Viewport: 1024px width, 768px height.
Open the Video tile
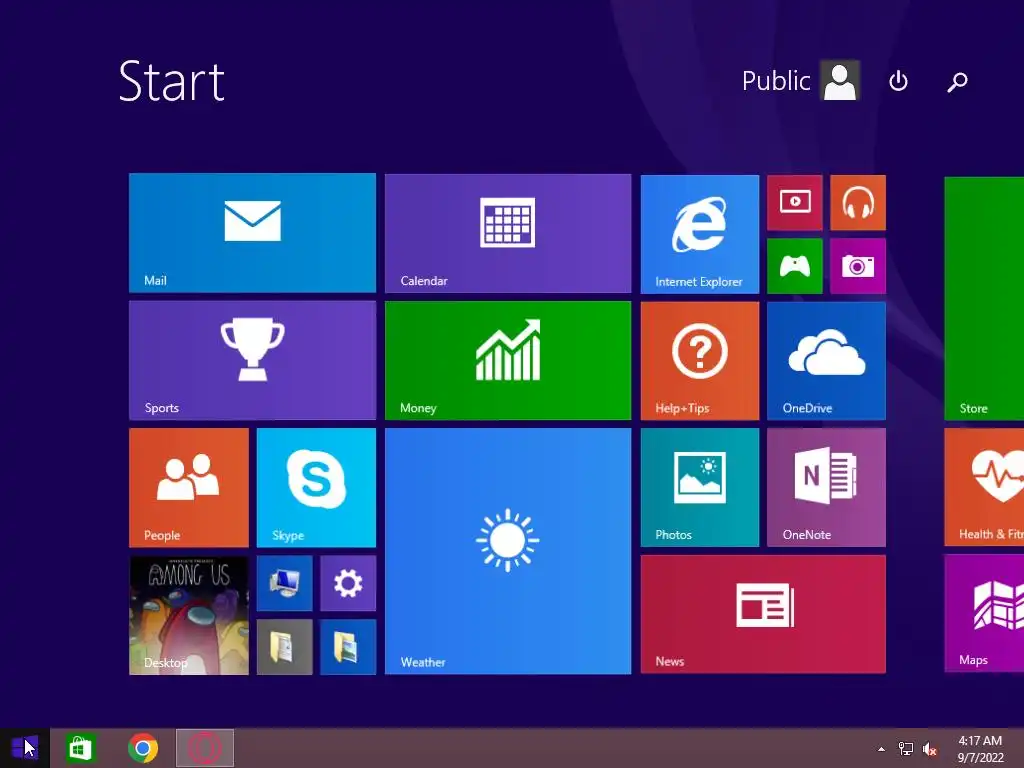pos(794,202)
